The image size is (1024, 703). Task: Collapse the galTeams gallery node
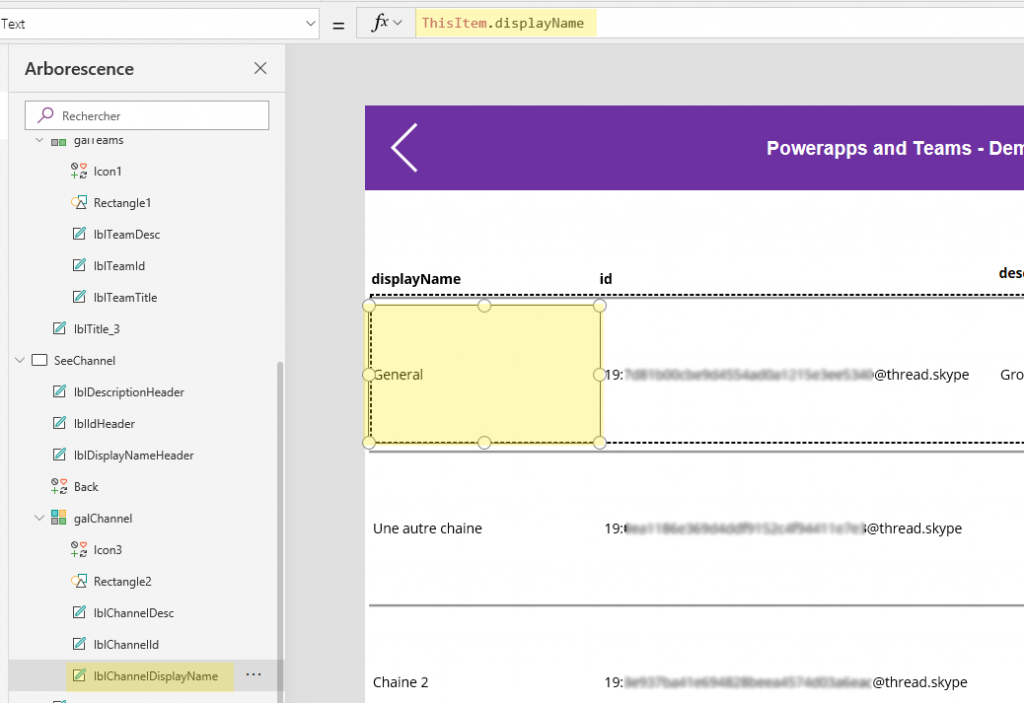pyautogui.click(x=39, y=140)
